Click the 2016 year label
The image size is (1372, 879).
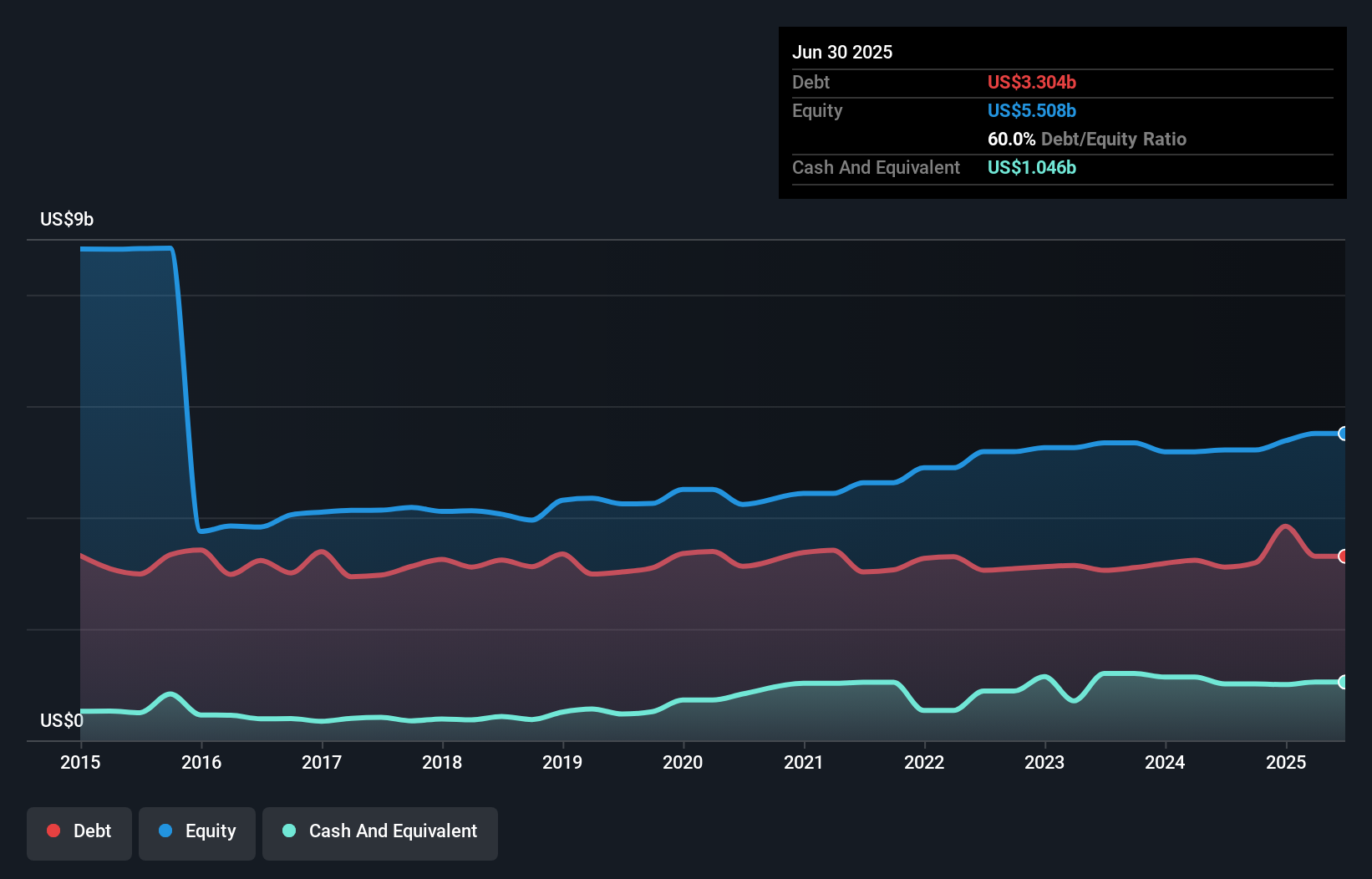tap(201, 762)
